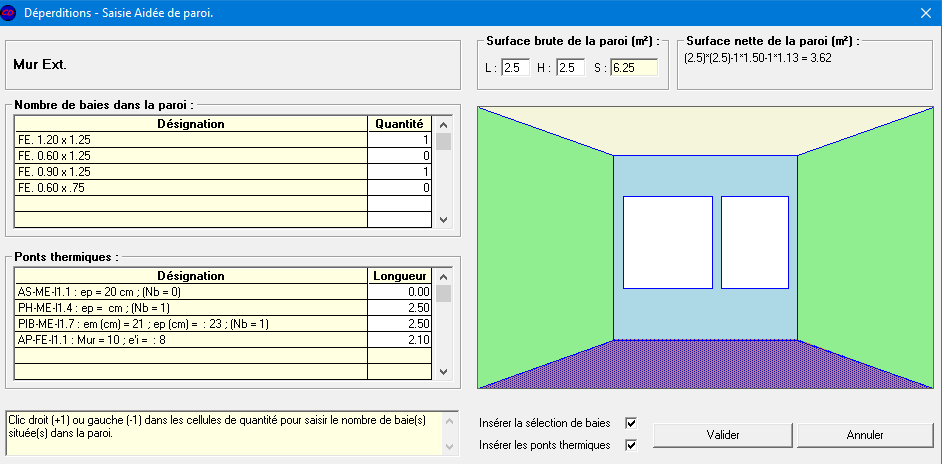
Task: Click the left window in the wall preview
Action: 668,242
